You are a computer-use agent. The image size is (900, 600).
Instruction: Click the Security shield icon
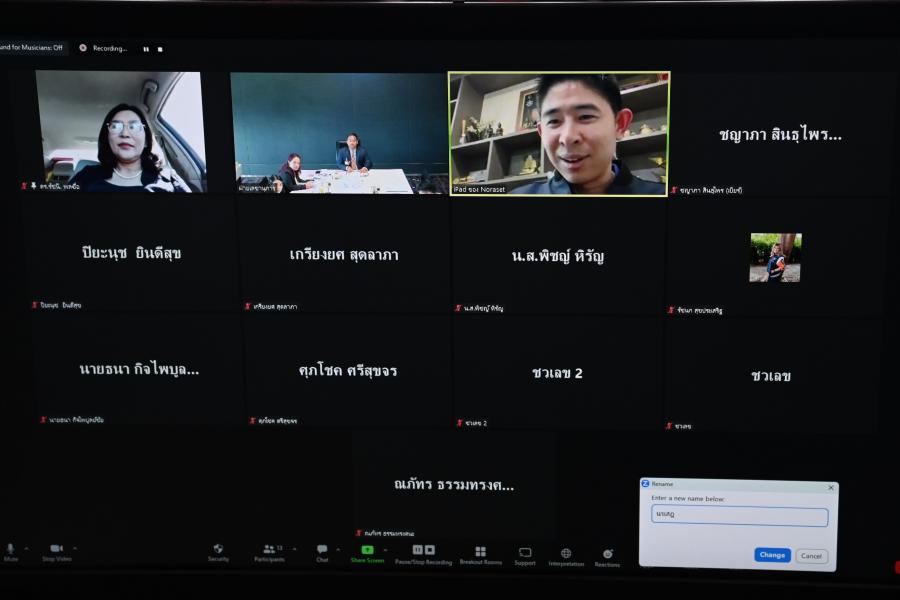coord(218,550)
